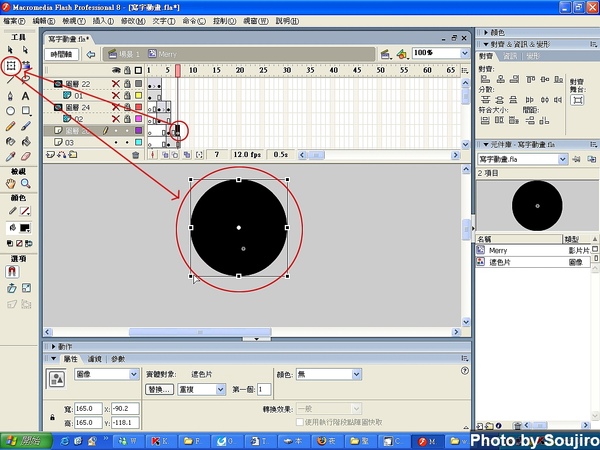
Task: Open the 插入 (Insert) menu
Action: click(102, 20)
